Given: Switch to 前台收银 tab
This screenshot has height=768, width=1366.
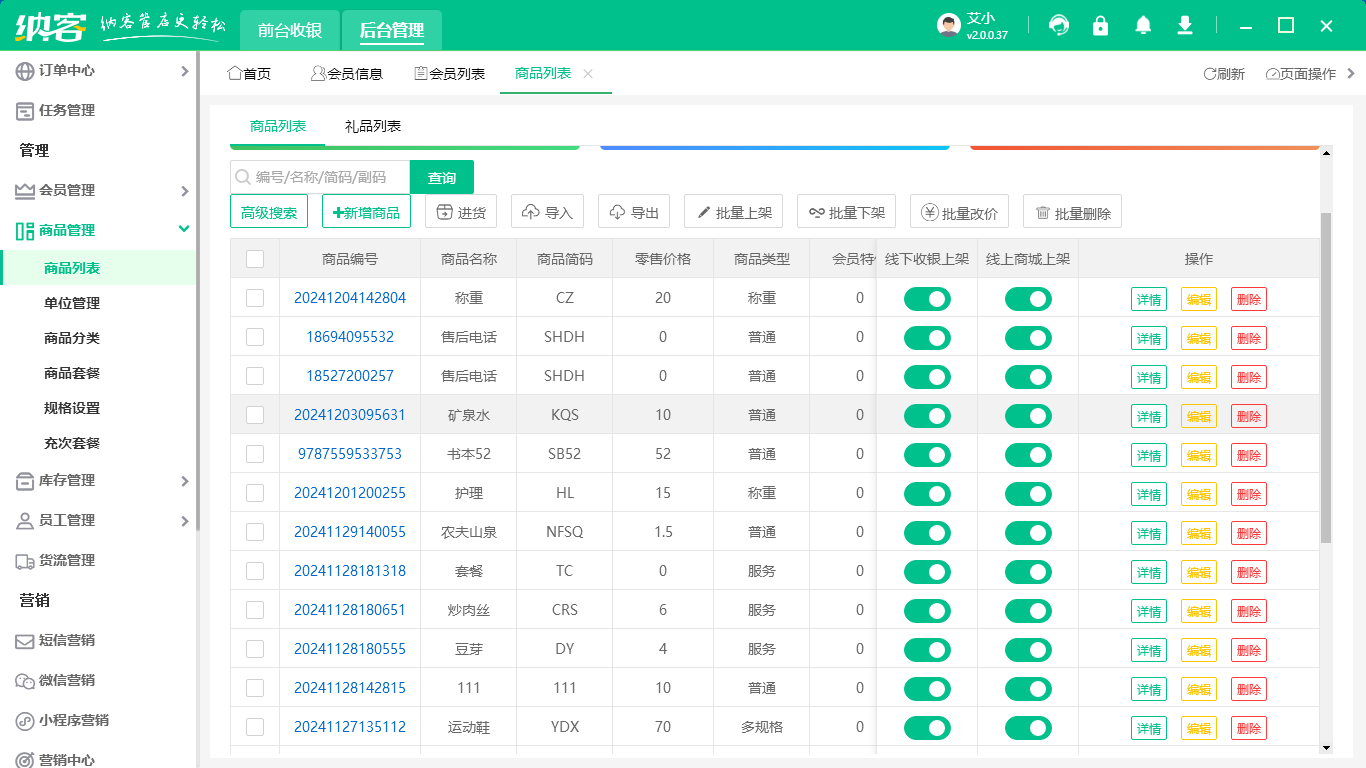Looking at the screenshot, I should tap(290, 31).
